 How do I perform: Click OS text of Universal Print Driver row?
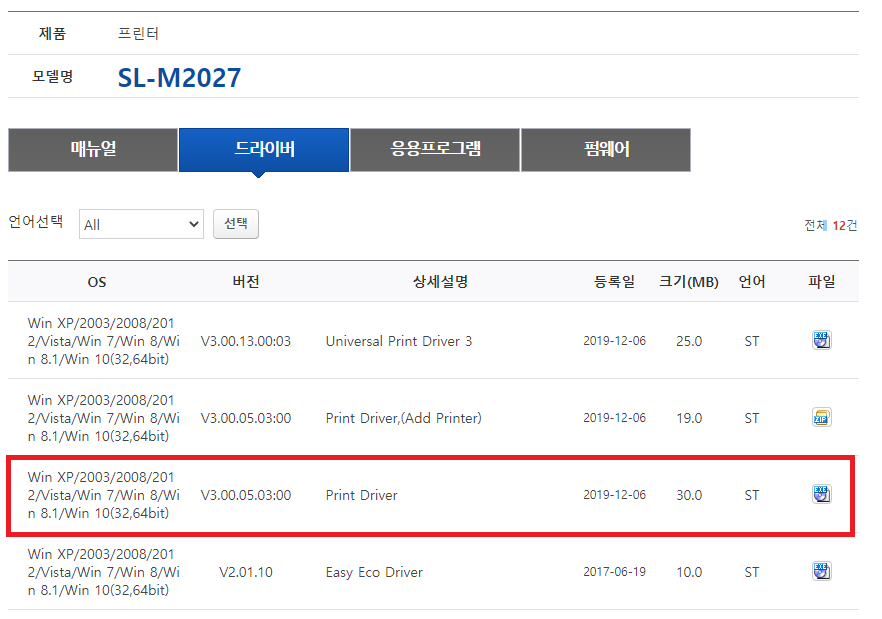click(x=104, y=341)
